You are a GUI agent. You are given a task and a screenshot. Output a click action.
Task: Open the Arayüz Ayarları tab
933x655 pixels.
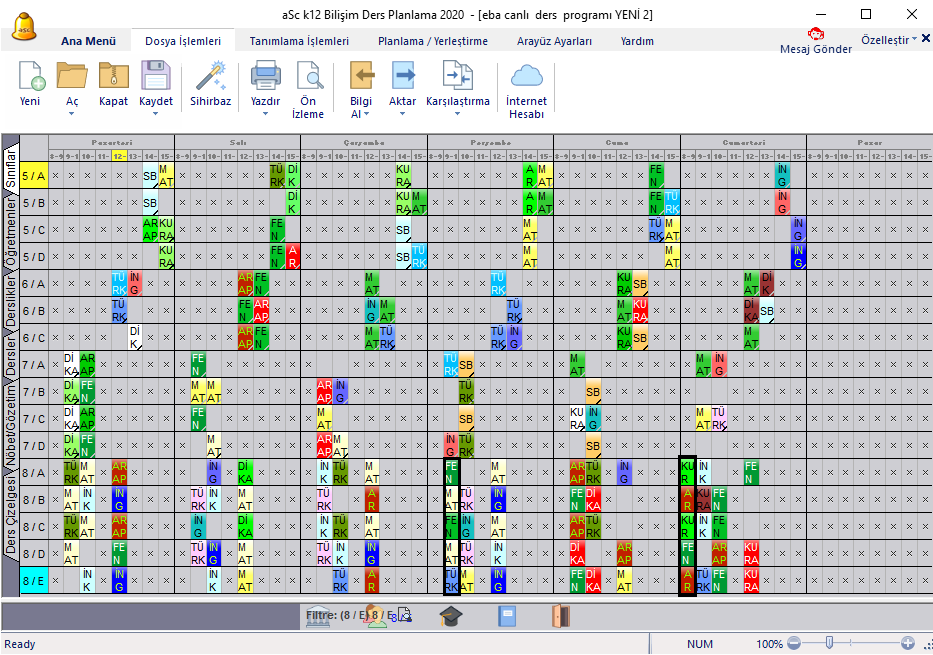555,41
